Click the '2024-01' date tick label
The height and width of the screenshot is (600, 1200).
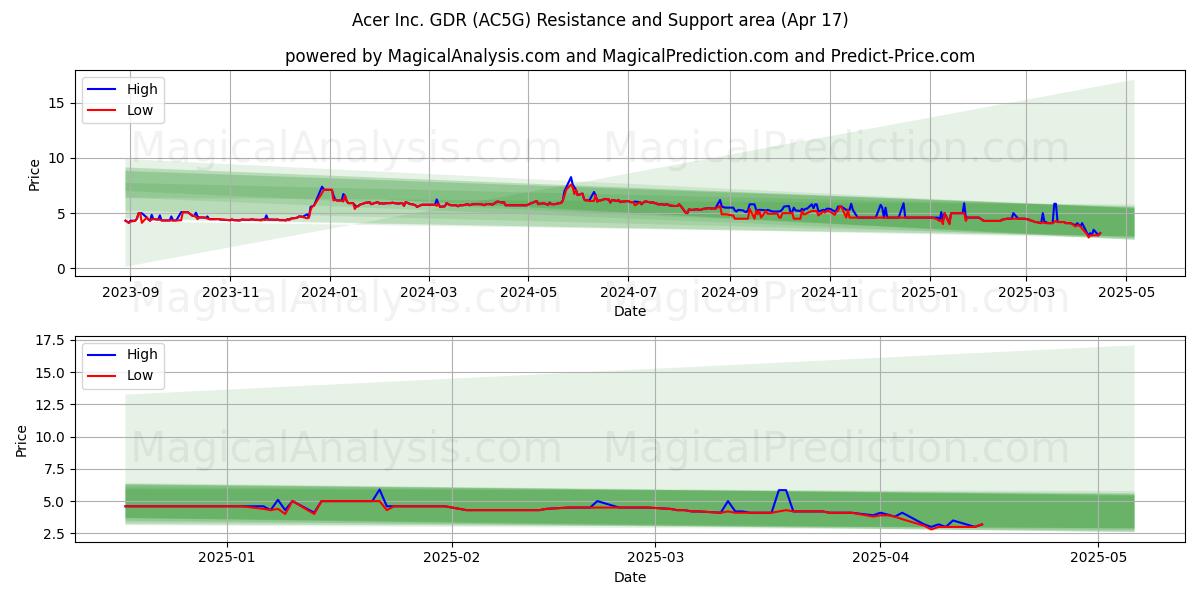click(330, 291)
